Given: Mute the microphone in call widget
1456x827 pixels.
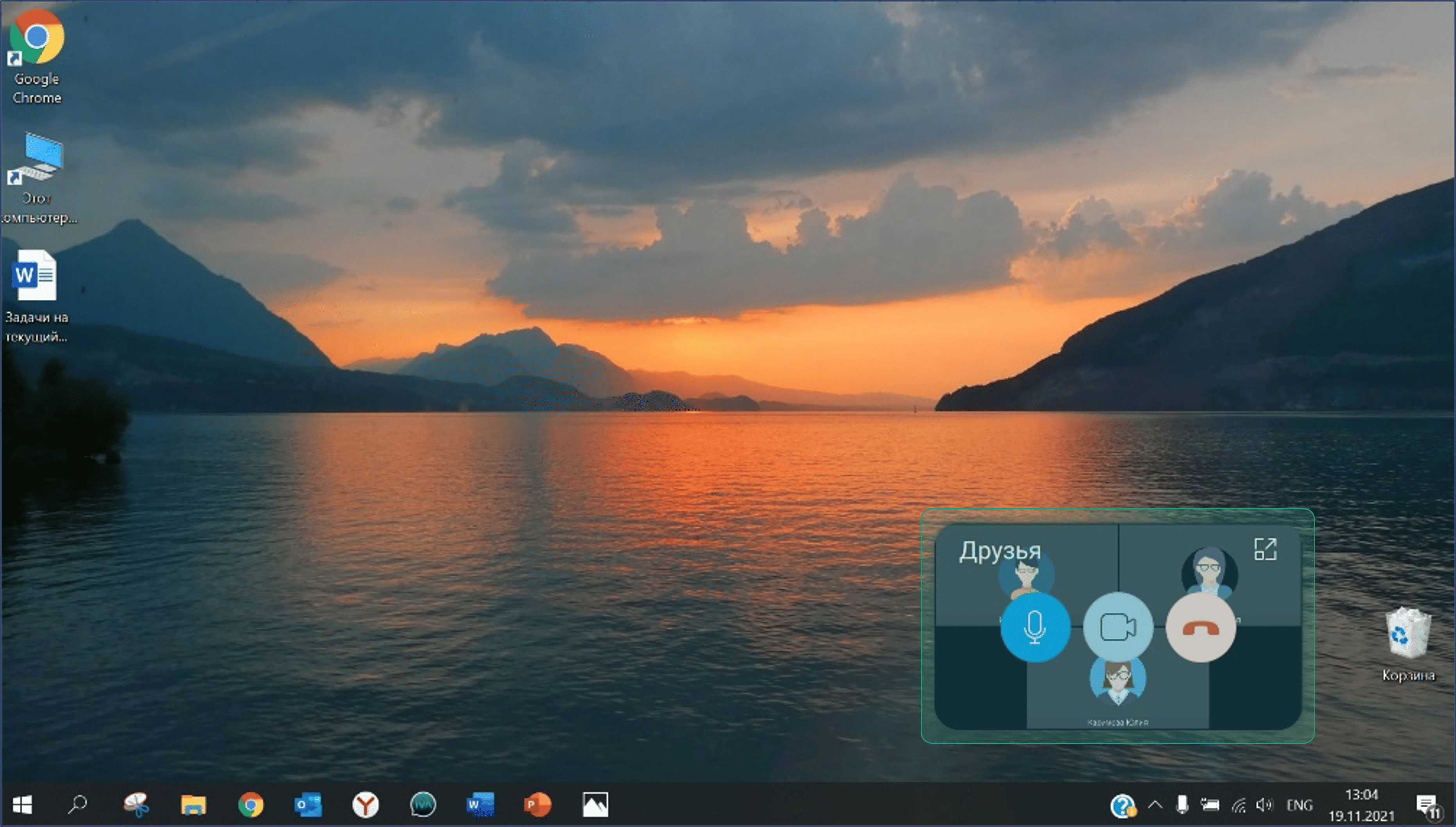Looking at the screenshot, I should tap(1035, 627).
